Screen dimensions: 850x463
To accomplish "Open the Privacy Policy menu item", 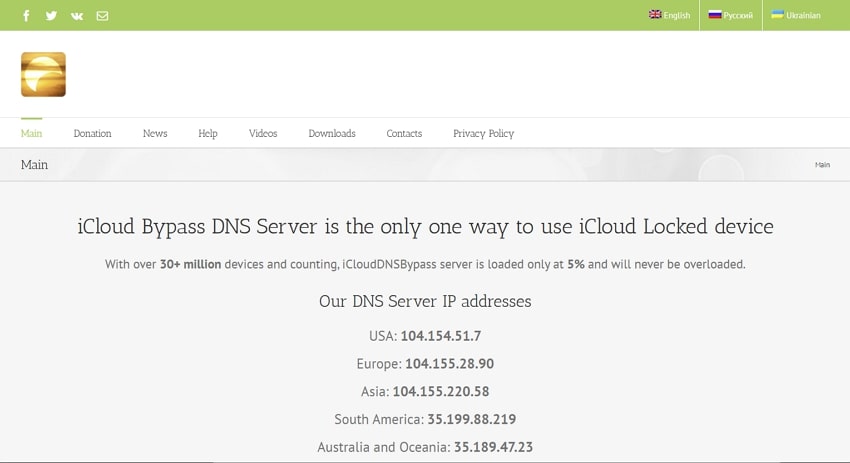I will tap(484, 133).
